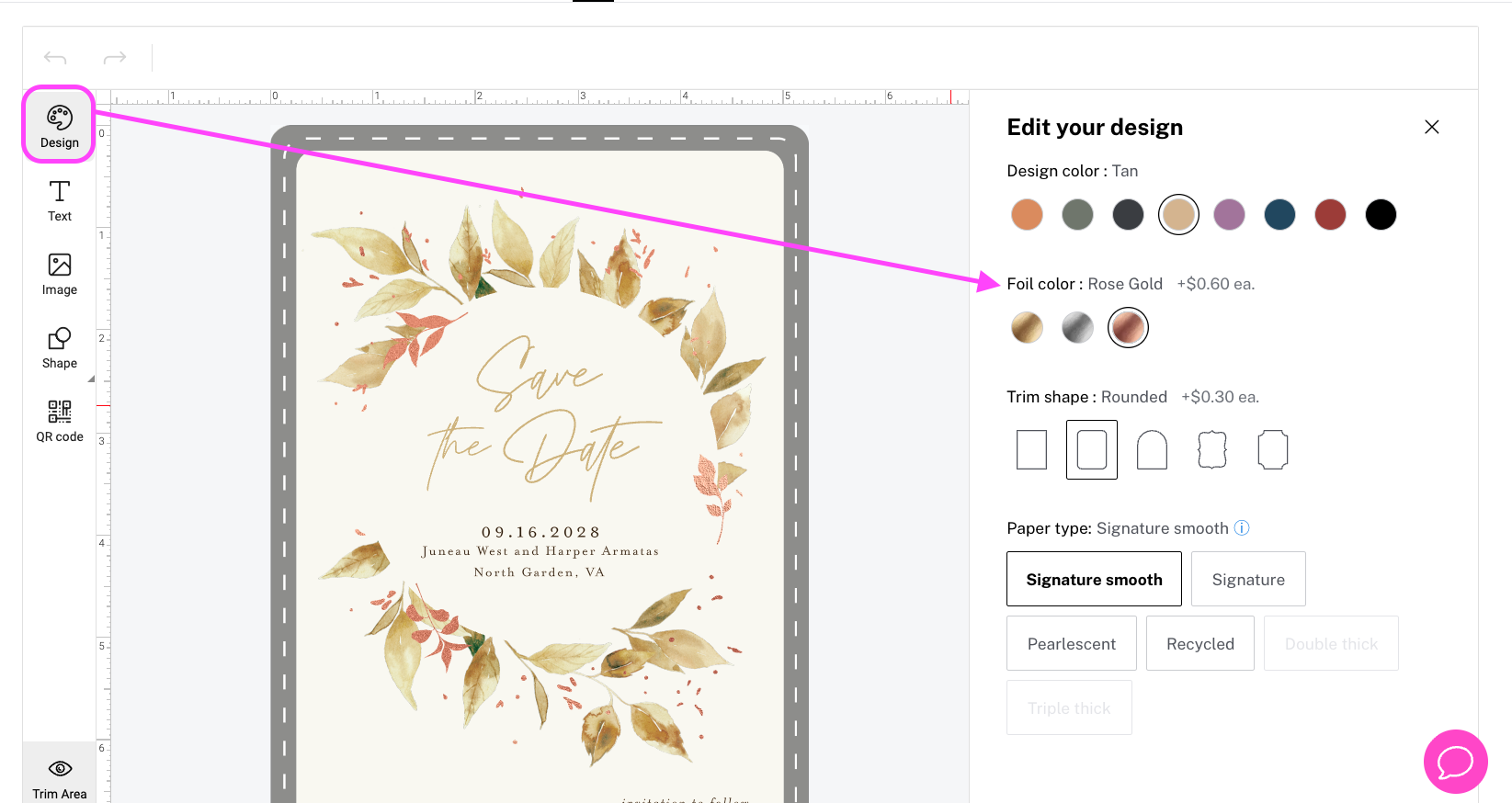Pick the red design color
The image size is (1512, 803).
click(1330, 215)
